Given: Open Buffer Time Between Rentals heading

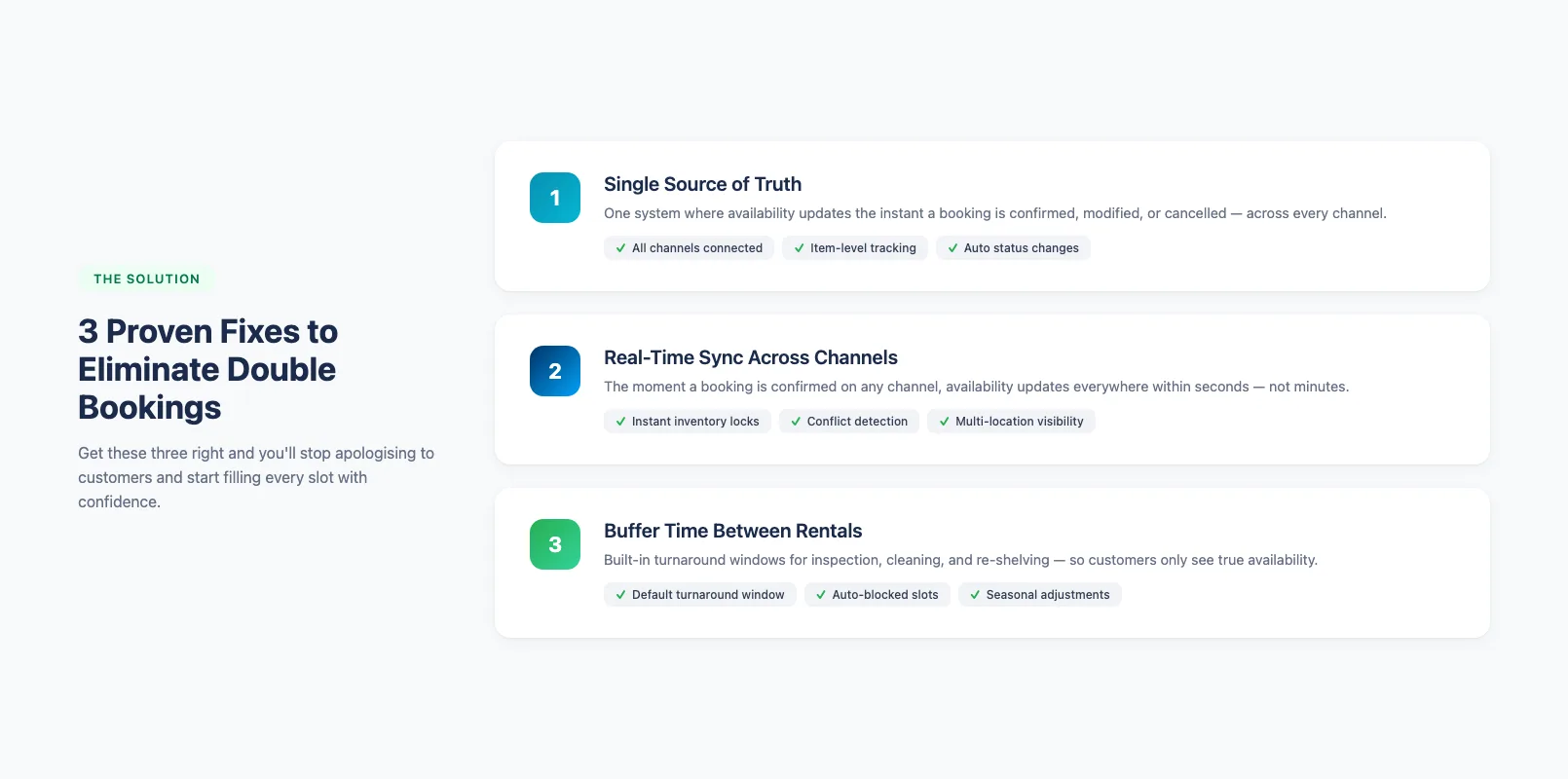Looking at the screenshot, I should point(732,531).
